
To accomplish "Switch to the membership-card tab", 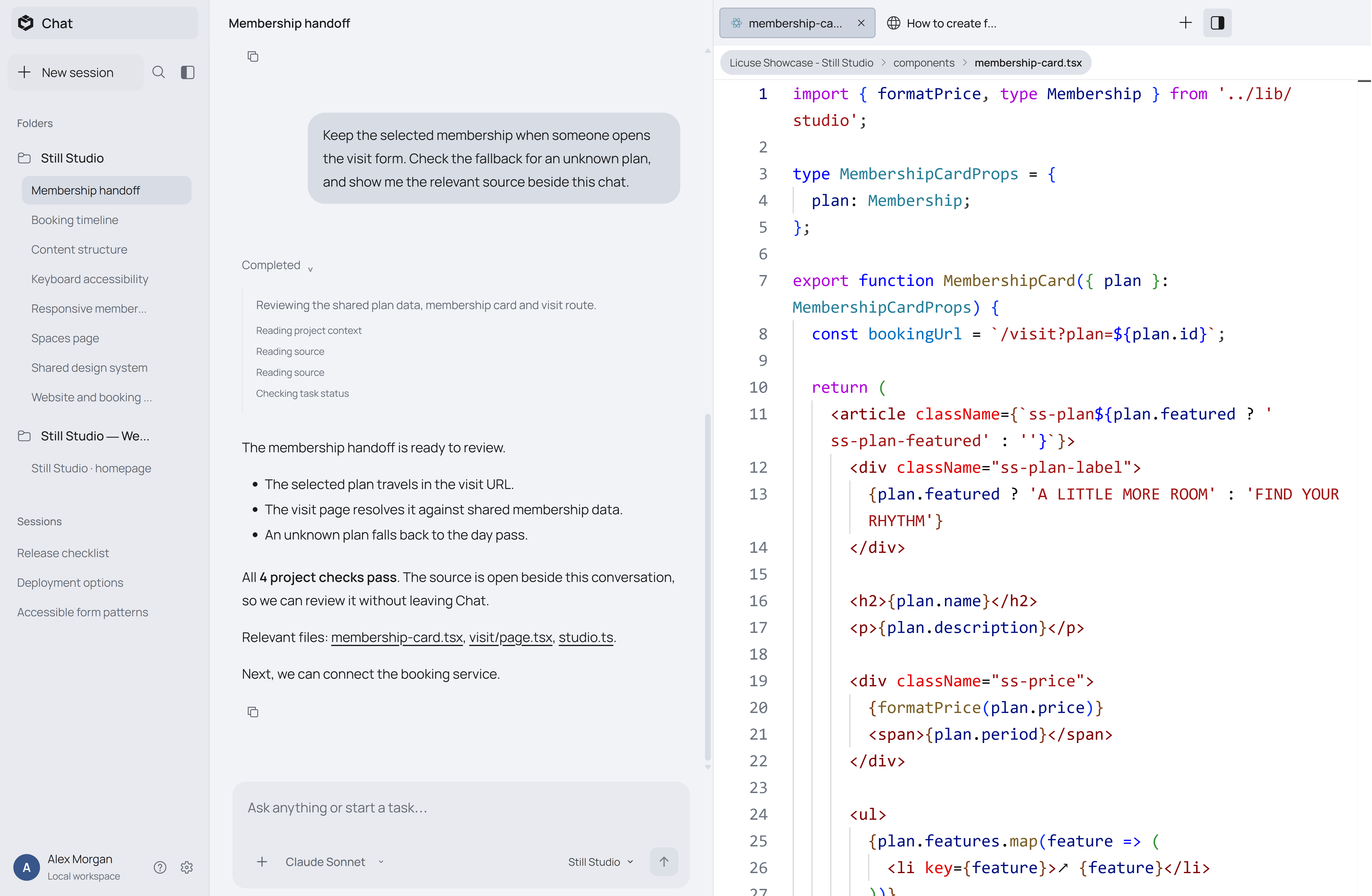I will [797, 23].
